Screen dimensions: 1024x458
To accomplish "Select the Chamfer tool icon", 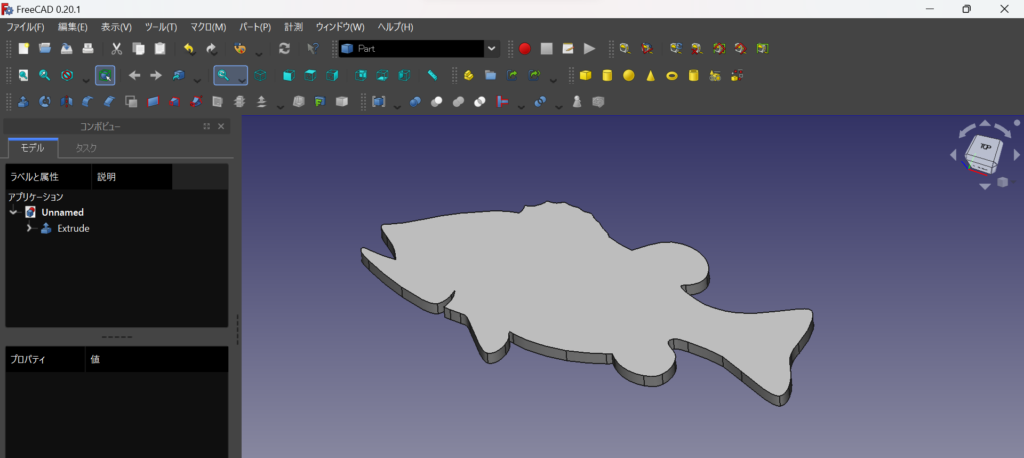I will [x=109, y=102].
